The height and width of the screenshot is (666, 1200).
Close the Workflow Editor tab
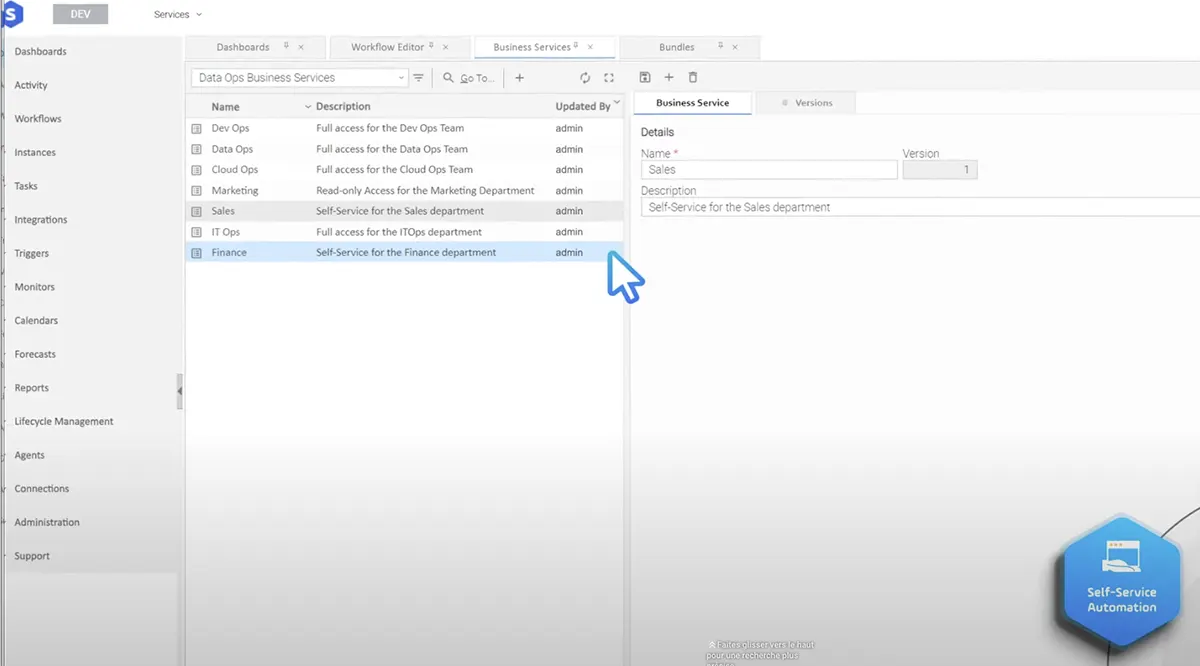(x=446, y=47)
